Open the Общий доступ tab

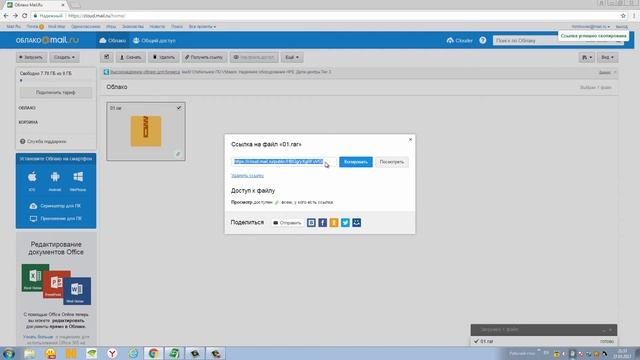coord(154,40)
